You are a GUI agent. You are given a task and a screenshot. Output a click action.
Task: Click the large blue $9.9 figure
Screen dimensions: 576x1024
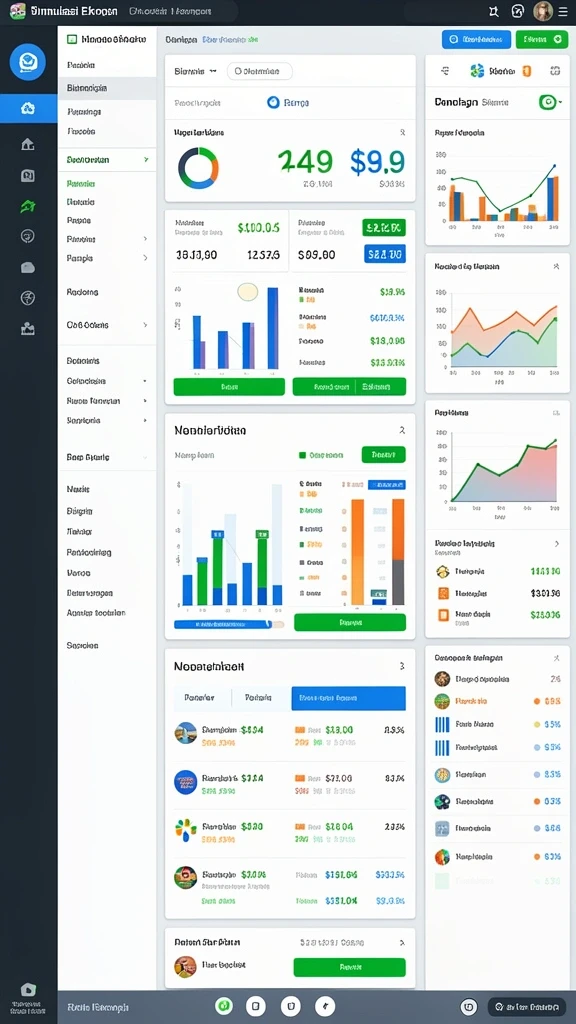point(377,161)
